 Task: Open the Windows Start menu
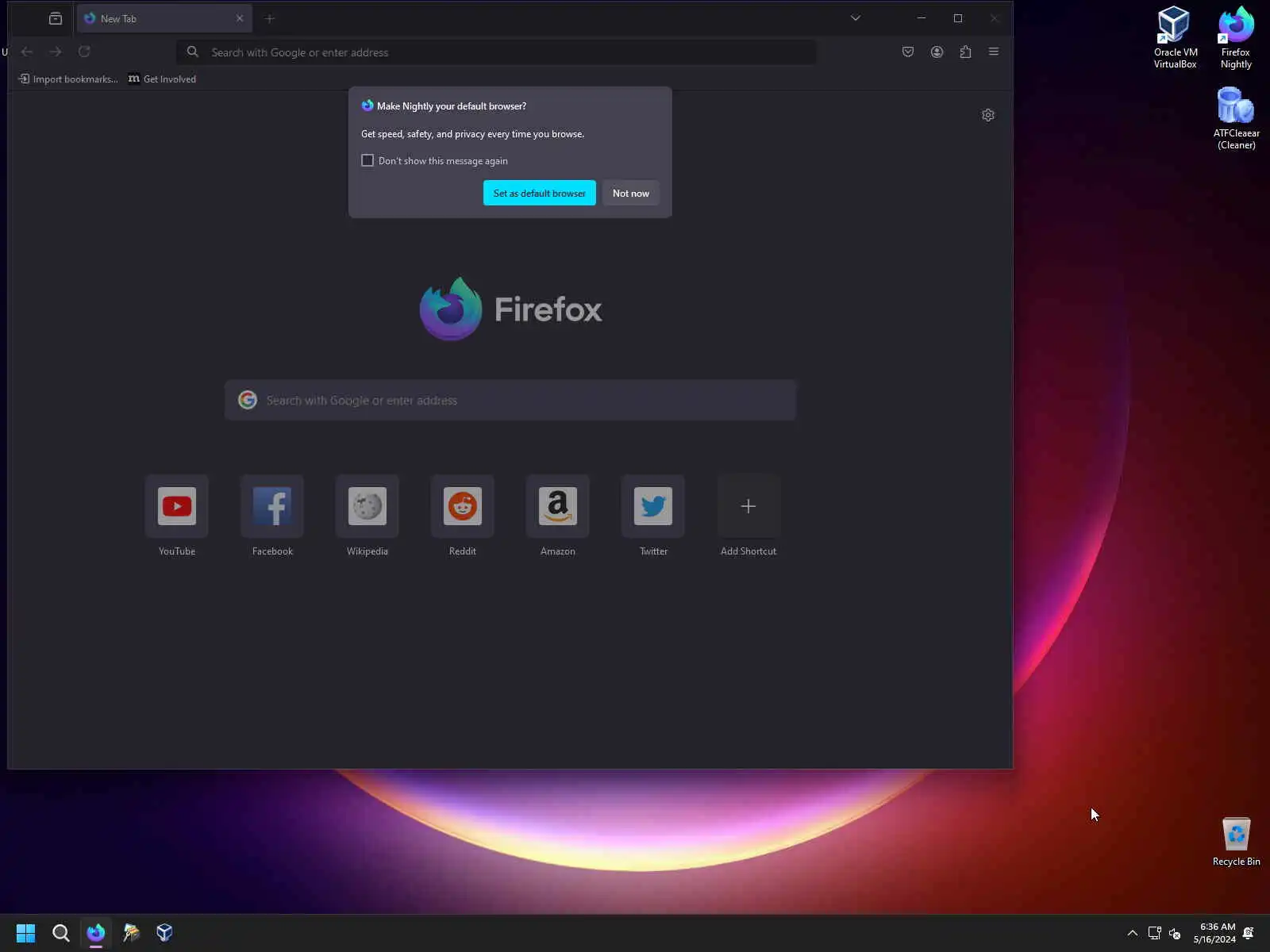point(25,933)
